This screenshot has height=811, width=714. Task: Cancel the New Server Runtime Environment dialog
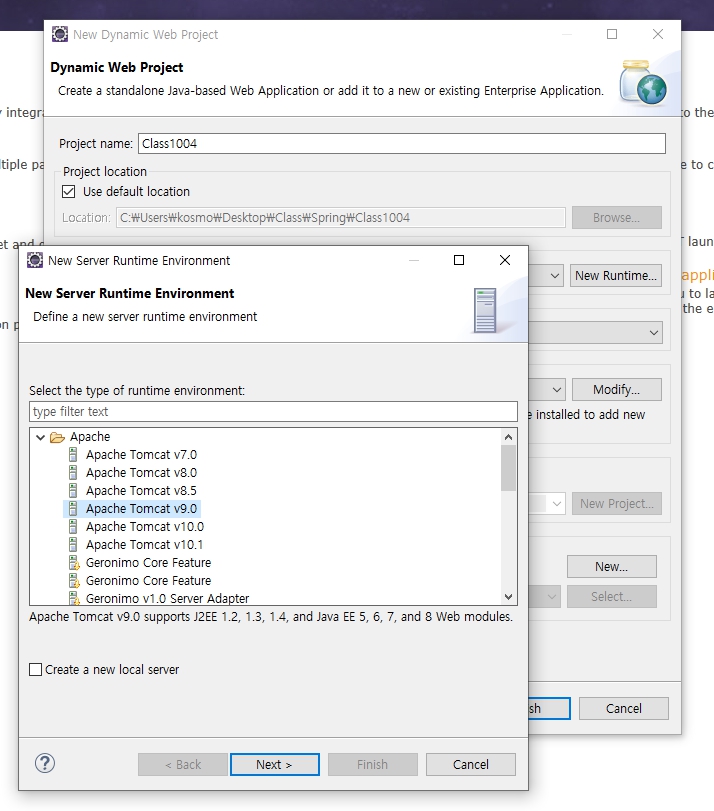tap(471, 764)
